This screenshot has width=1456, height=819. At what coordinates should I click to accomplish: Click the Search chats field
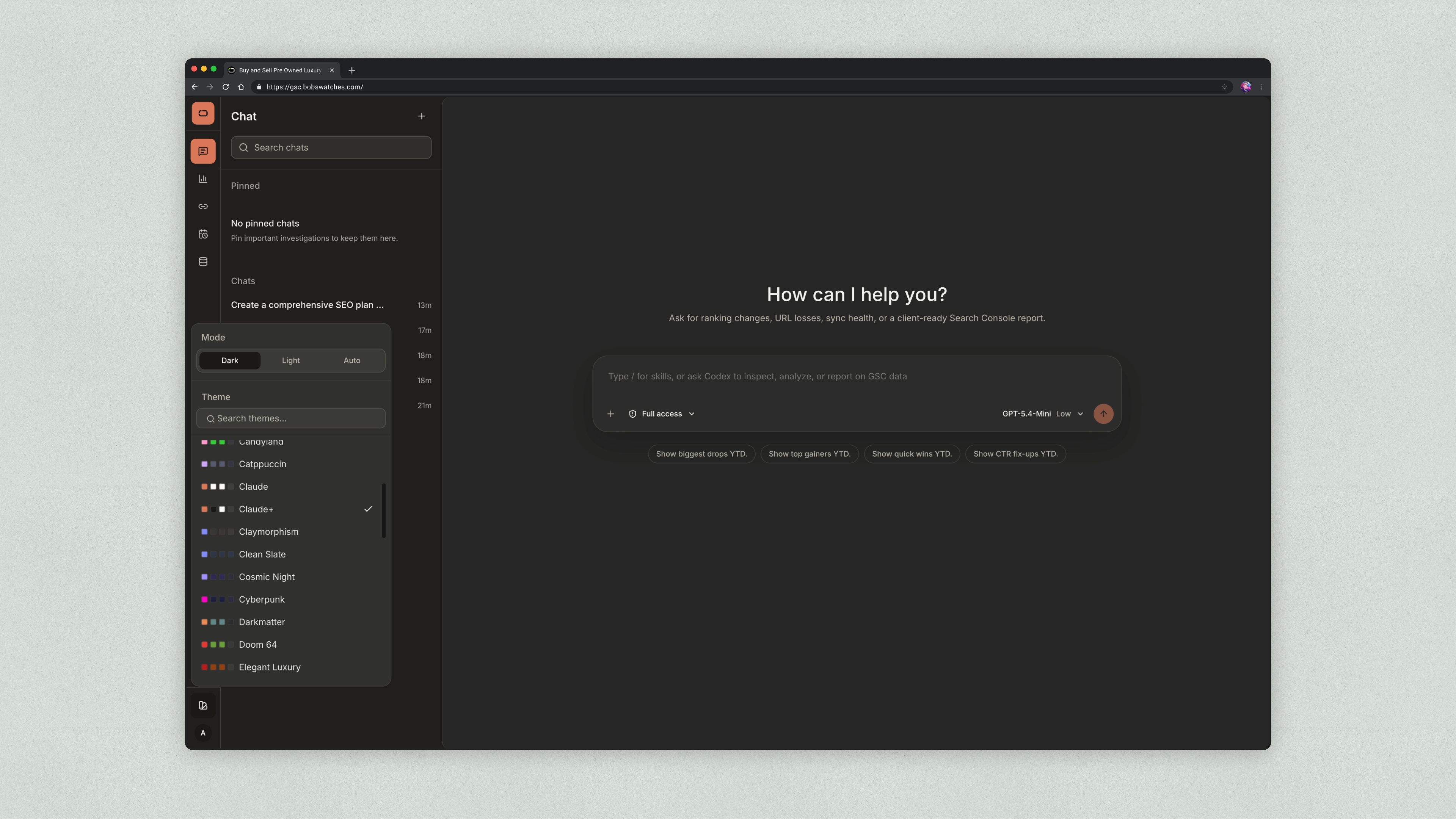point(331,147)
